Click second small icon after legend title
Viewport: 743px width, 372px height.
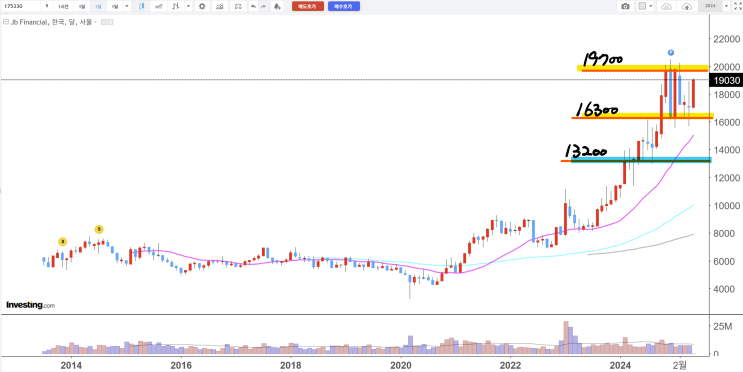(x=110, y=22)
